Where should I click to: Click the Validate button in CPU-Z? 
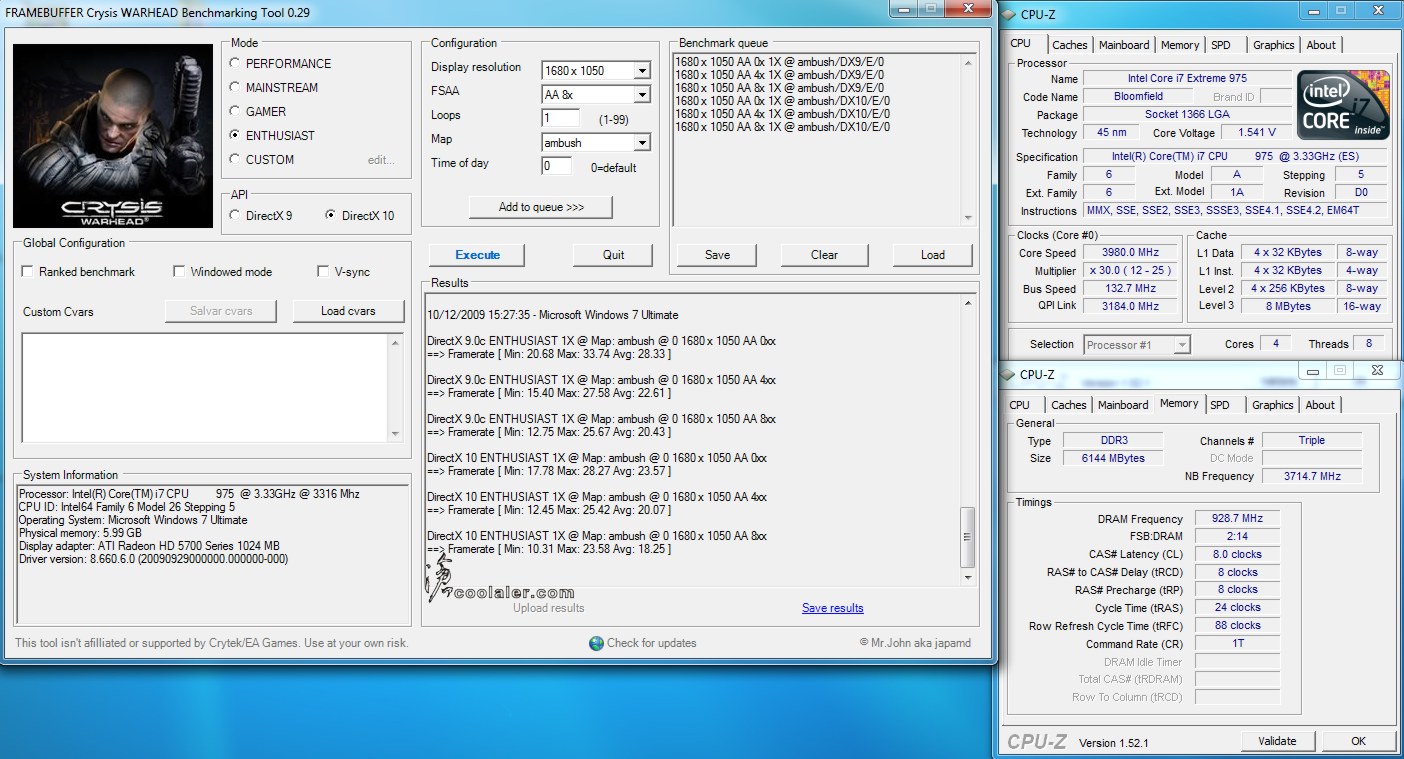coord(1277,741)
